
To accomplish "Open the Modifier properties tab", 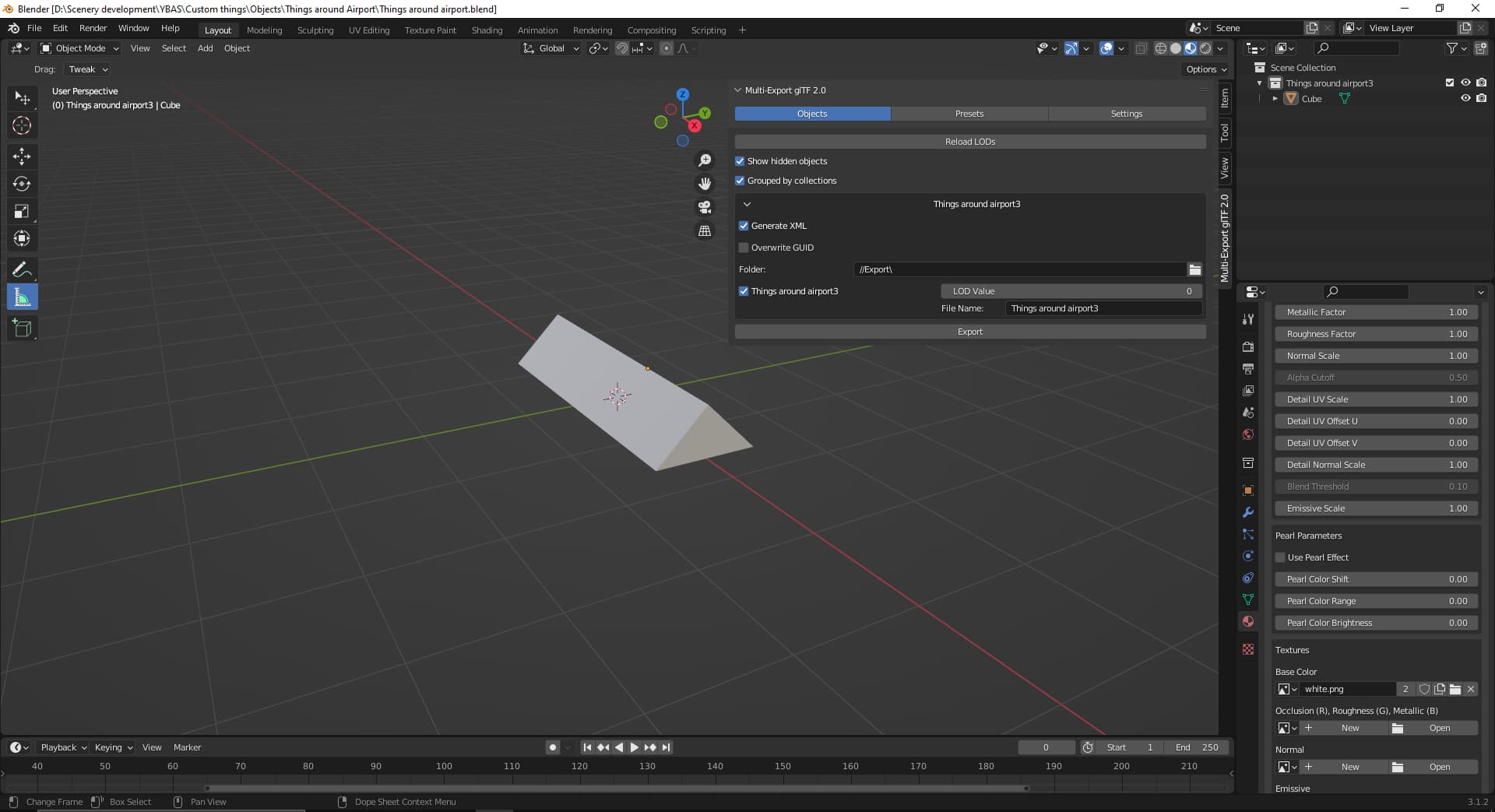I will click(x=1248, y=512).
